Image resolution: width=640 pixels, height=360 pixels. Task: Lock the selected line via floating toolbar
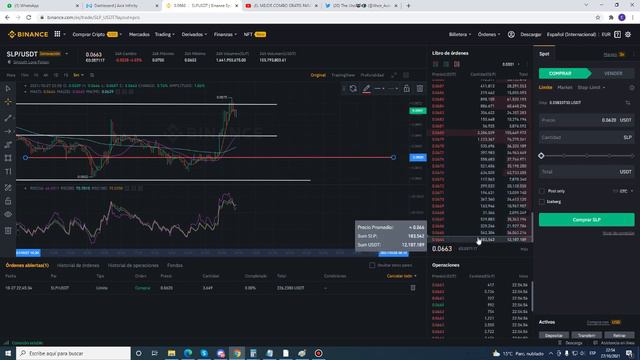click(x=407, y=89)
